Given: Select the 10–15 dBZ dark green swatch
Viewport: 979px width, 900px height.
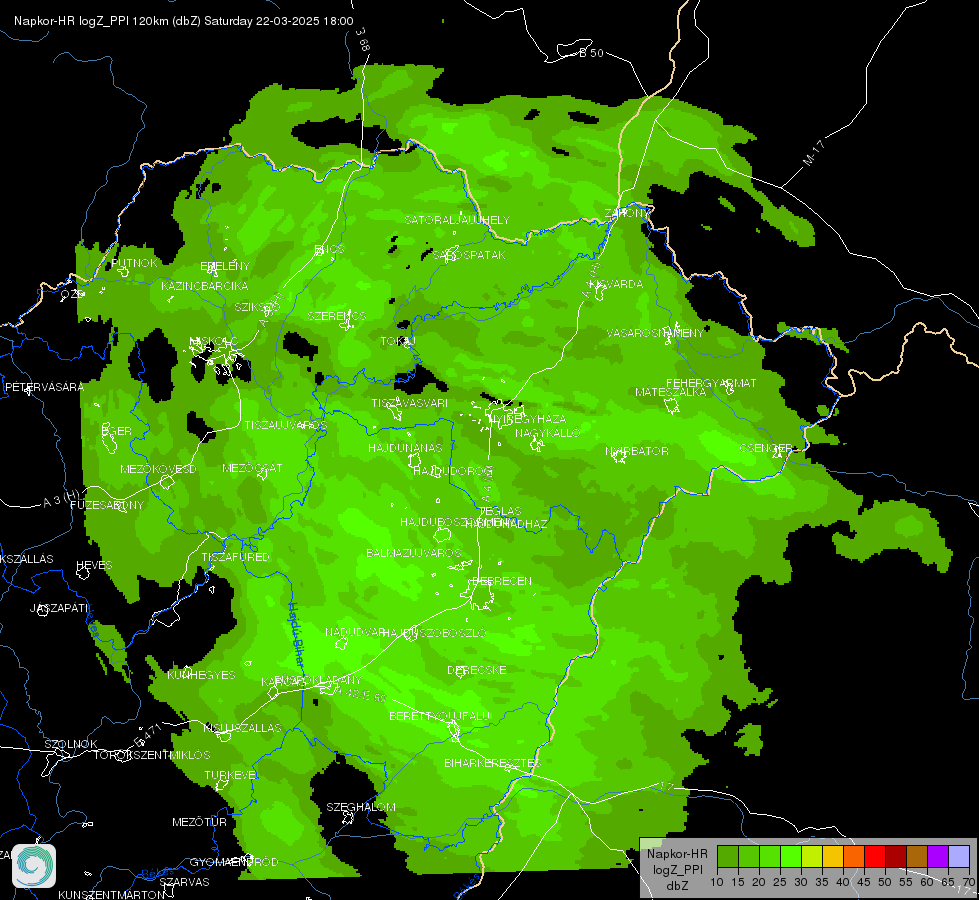Looking at the screenshot, I should click(x=727, y=856).
